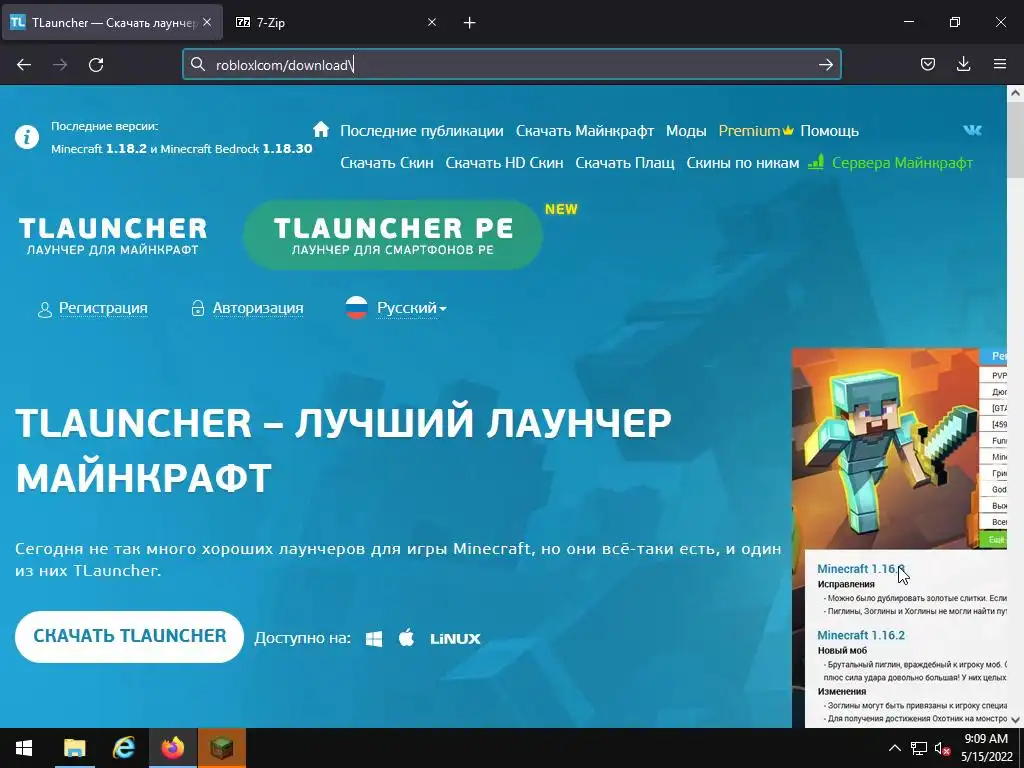Viewport: 1024px width, 768px height.
Task: Click the scrollbar down arrow
Action: pyautogui.click(x=1015, y=720)
